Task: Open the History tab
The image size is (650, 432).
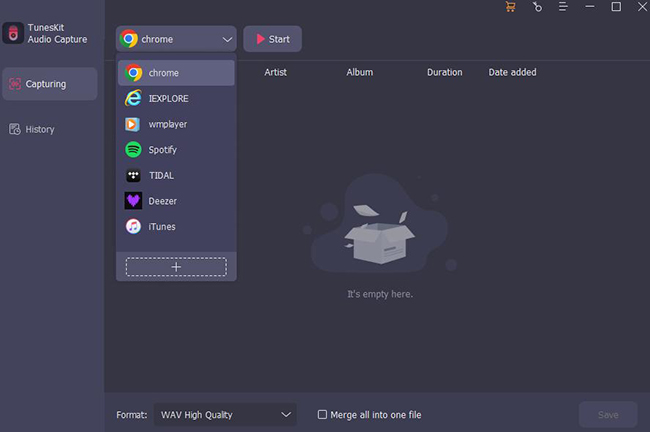Action: (50, 129)
